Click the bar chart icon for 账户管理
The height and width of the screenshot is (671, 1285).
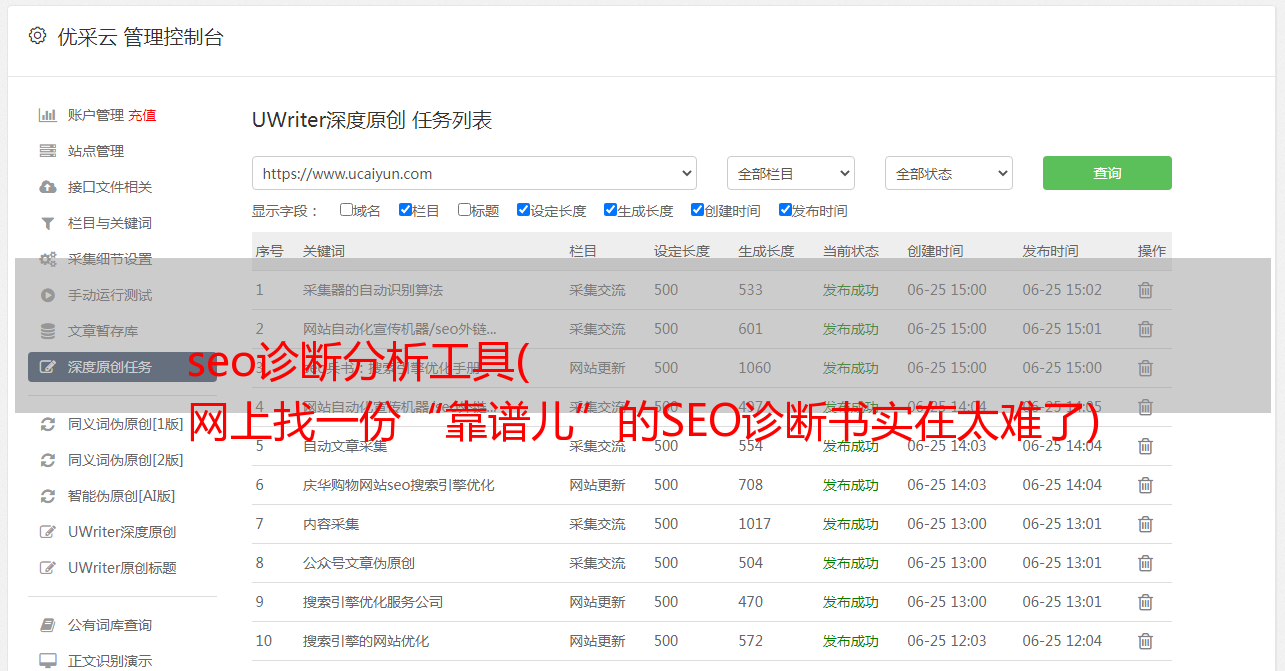47,115
